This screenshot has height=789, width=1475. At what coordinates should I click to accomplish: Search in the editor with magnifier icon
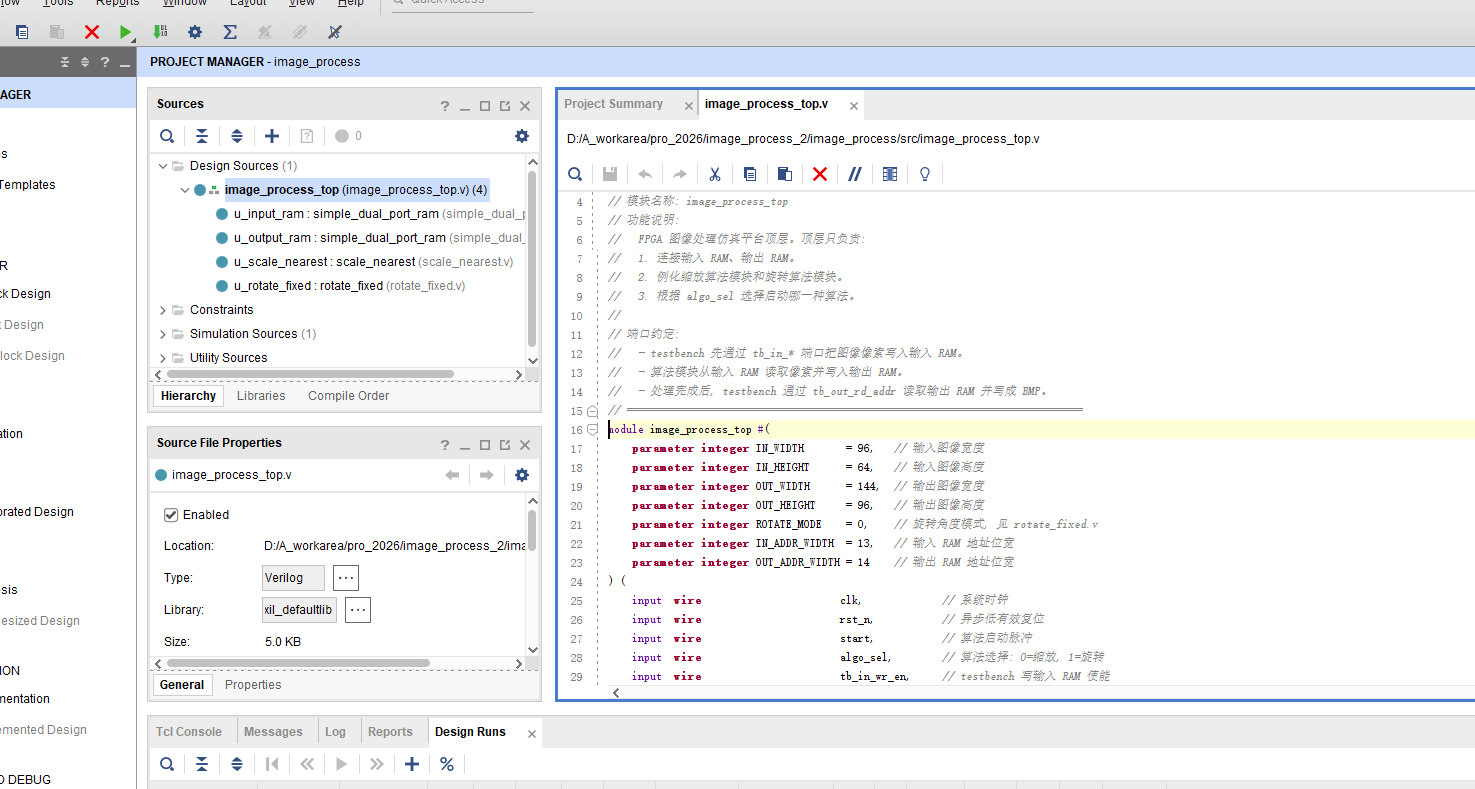coord(575,174)
